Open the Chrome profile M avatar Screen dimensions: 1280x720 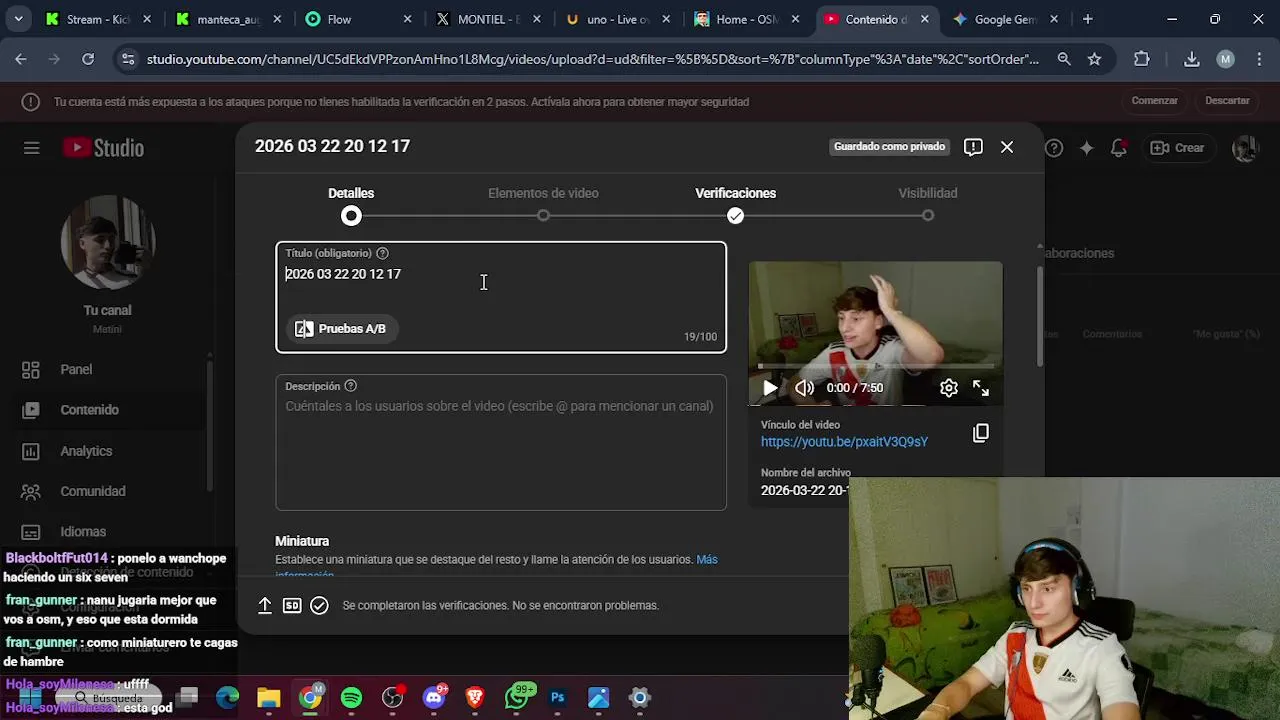1225,59
